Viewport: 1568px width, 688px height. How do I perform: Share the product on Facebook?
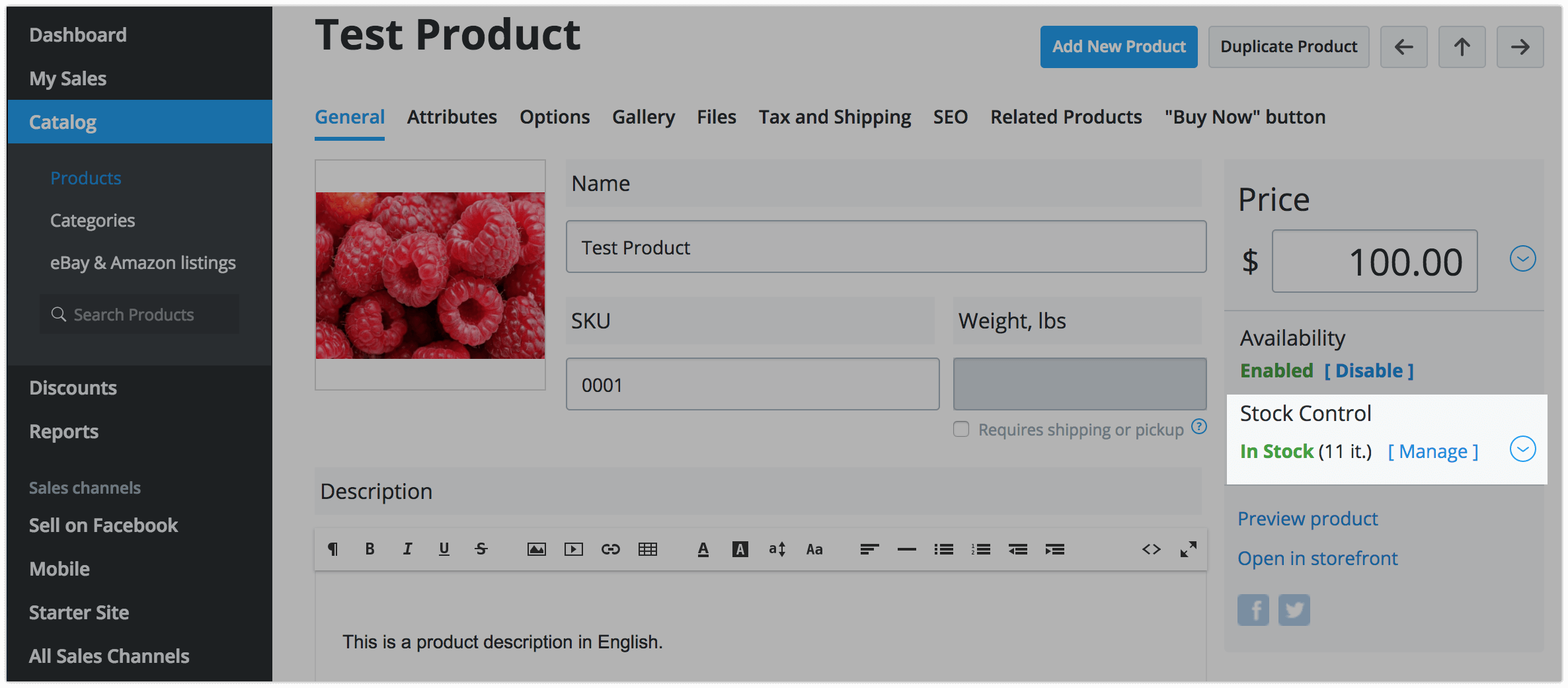(1253, 610)
